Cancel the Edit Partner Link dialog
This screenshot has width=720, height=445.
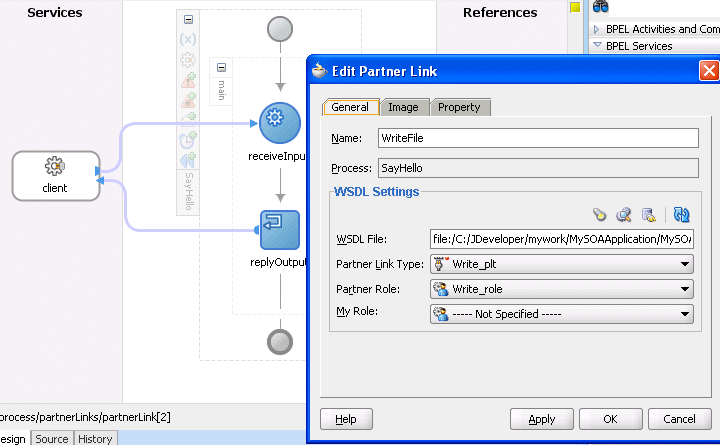click(679, 419)
